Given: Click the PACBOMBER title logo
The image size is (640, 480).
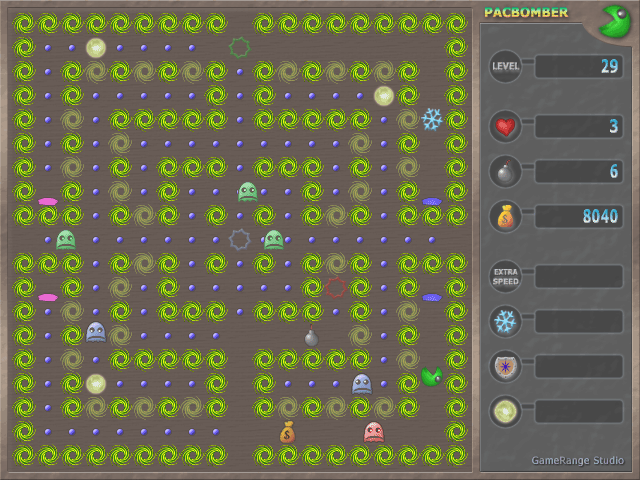Looking at the screenshot, I should coord(526,13).
